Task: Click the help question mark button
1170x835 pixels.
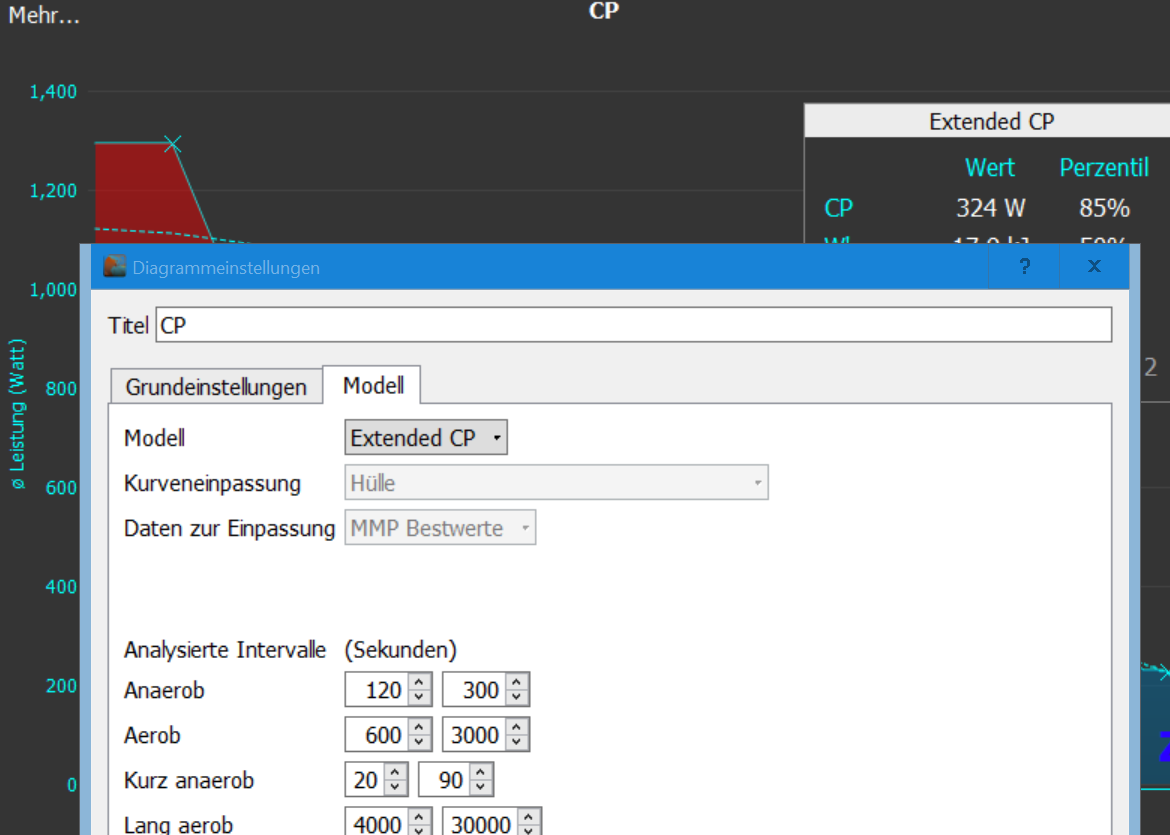Action: point(1024,267)
